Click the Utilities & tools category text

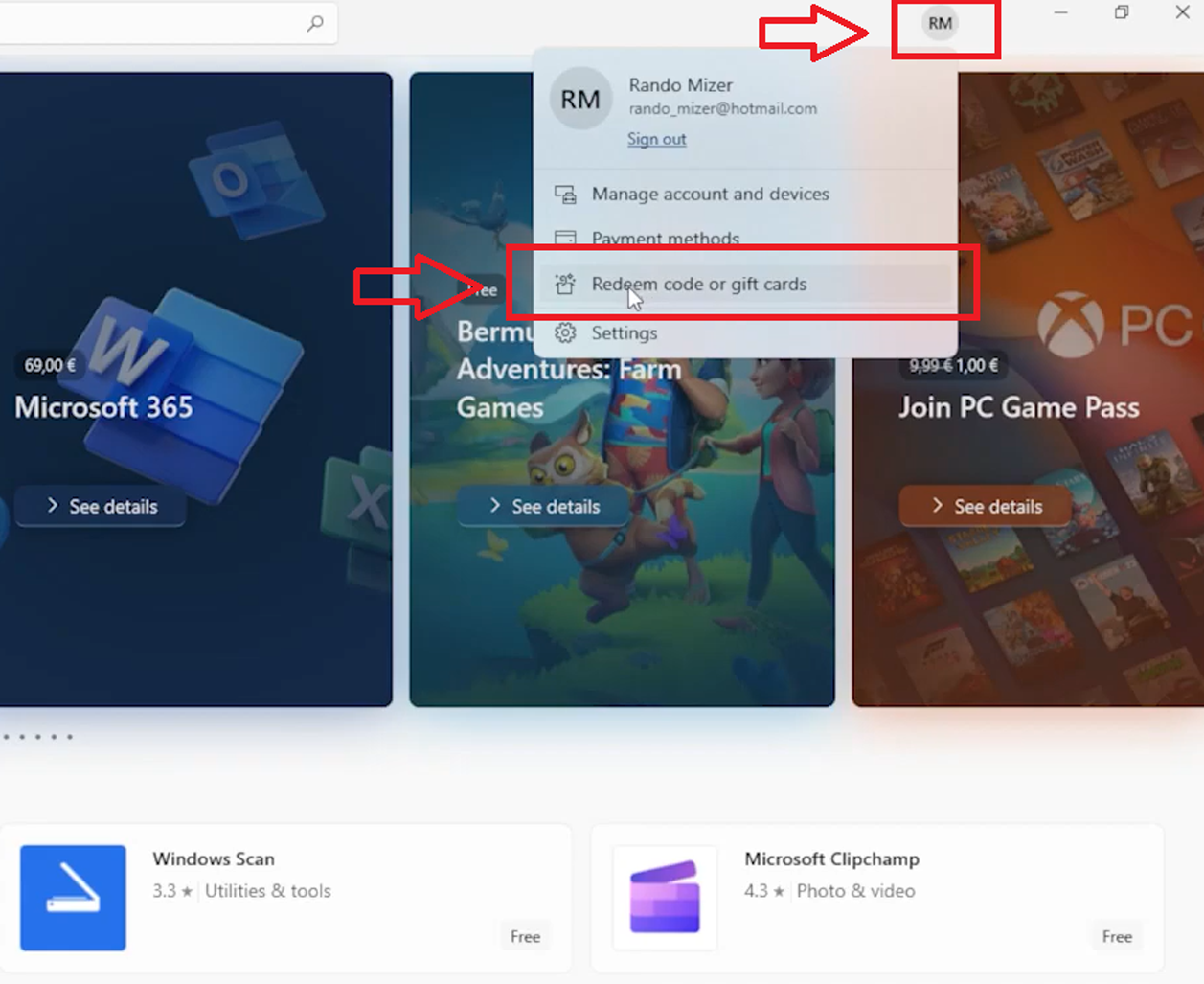[267, 891]
